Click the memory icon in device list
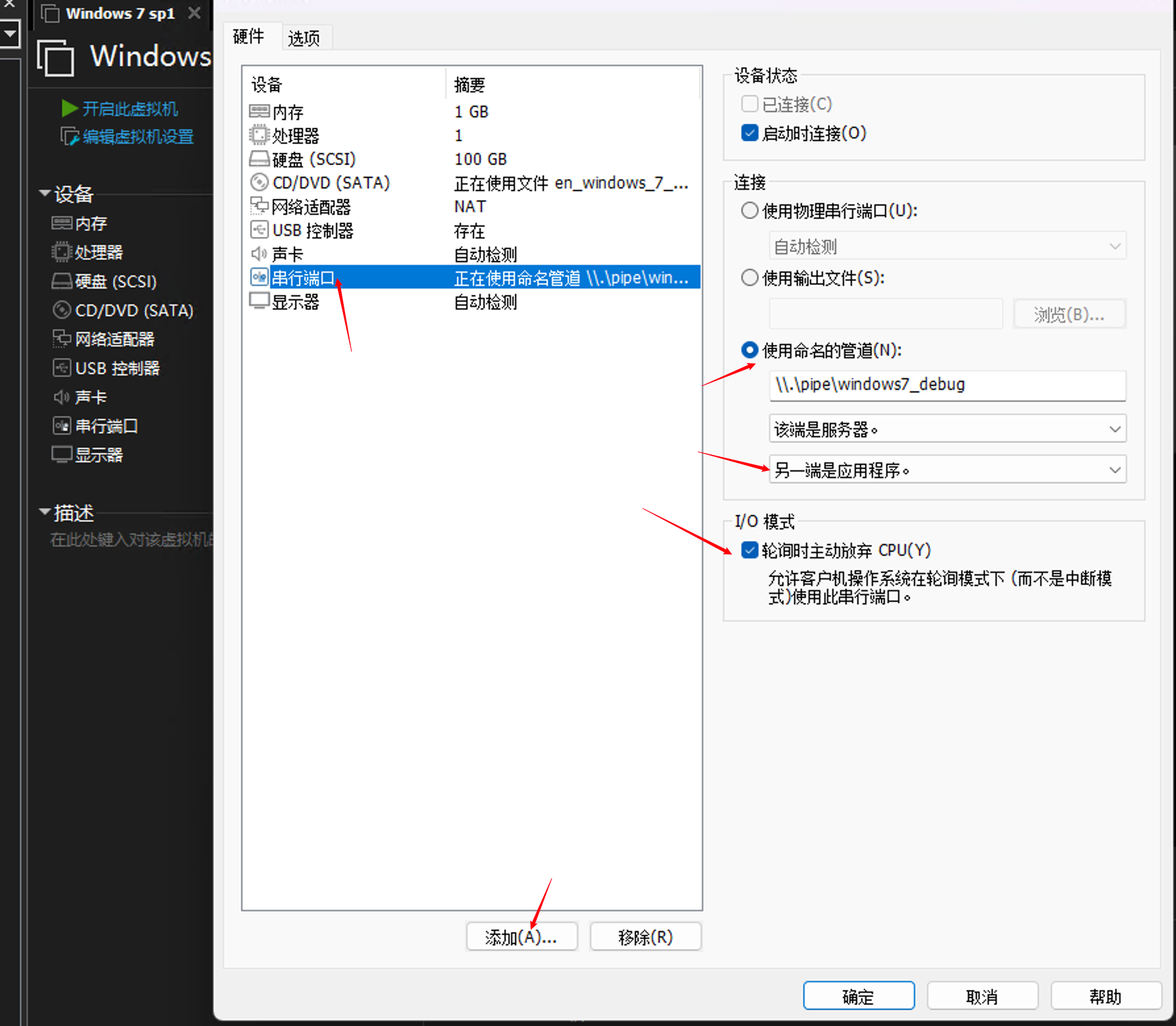1176x1026 pixels. (259, 111)
